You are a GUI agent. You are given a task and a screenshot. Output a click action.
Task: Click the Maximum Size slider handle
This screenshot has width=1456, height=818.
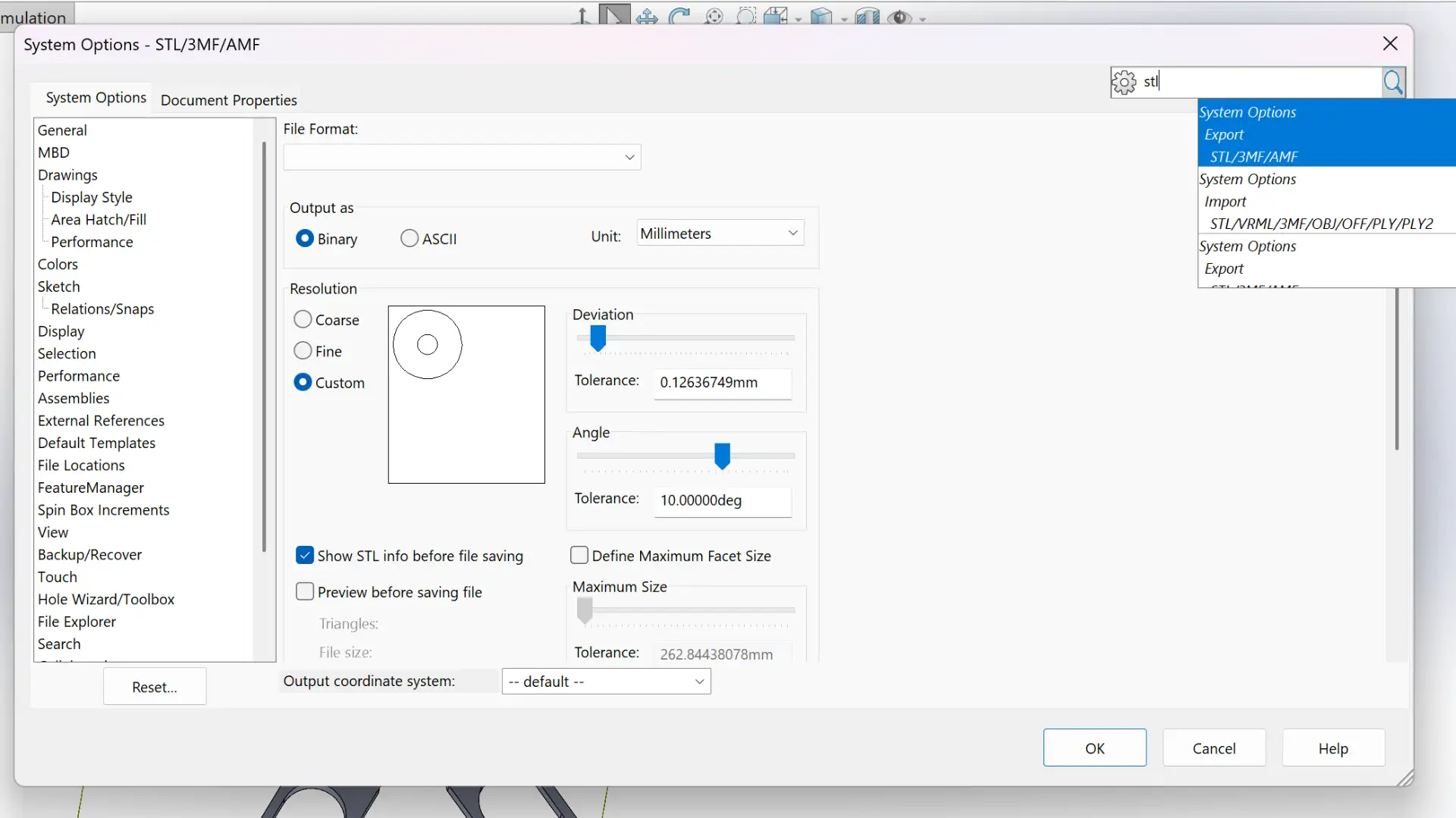[x=585, y=610]
